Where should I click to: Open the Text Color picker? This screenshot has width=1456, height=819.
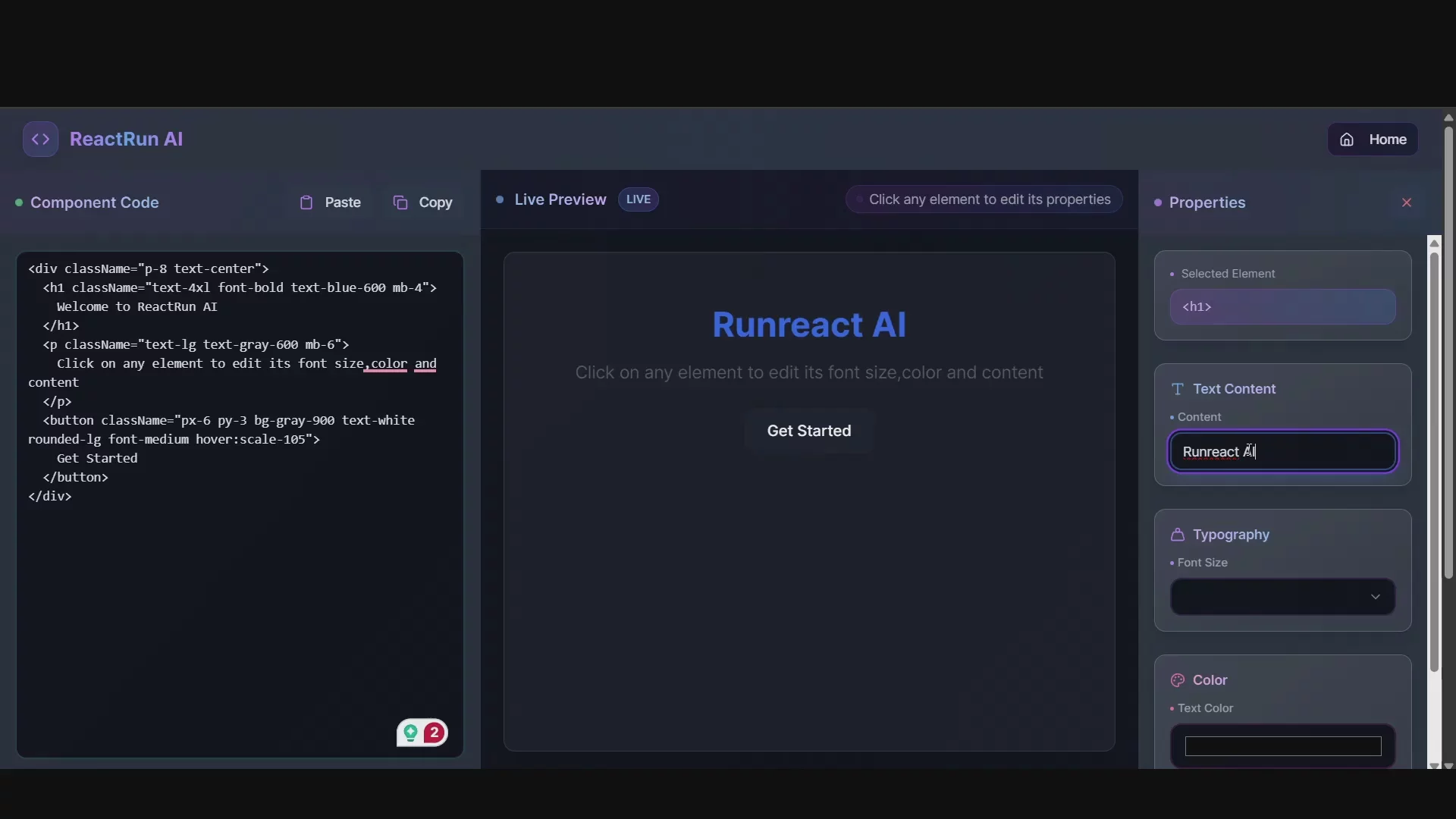point(1282,746)
